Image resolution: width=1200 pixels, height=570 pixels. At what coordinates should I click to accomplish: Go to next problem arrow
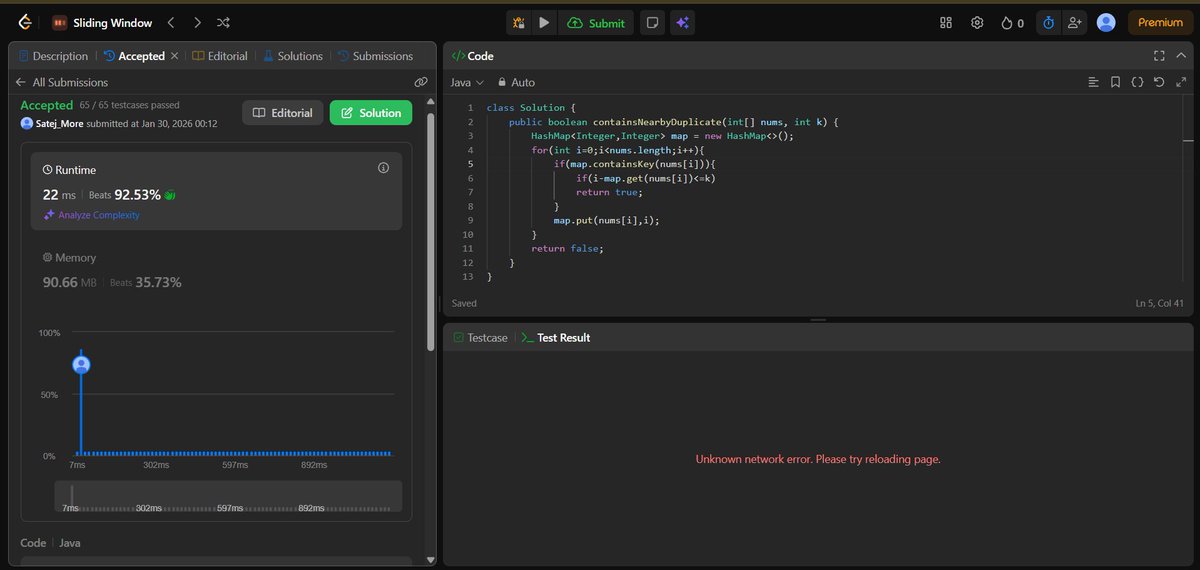197,22
